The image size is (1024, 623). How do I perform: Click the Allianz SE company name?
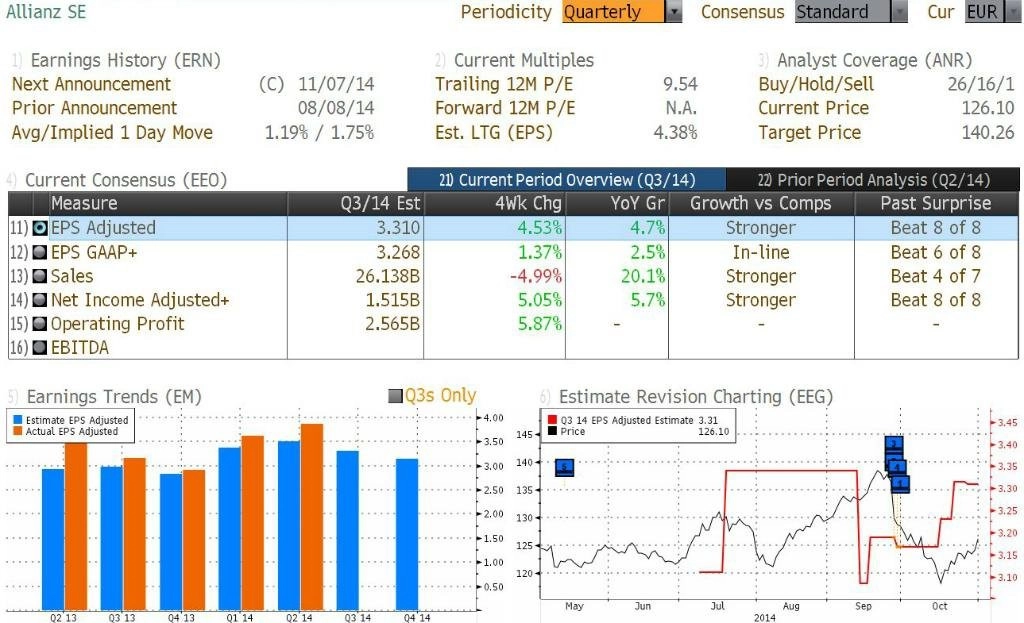pyautogui.click(x=46, y=12)
